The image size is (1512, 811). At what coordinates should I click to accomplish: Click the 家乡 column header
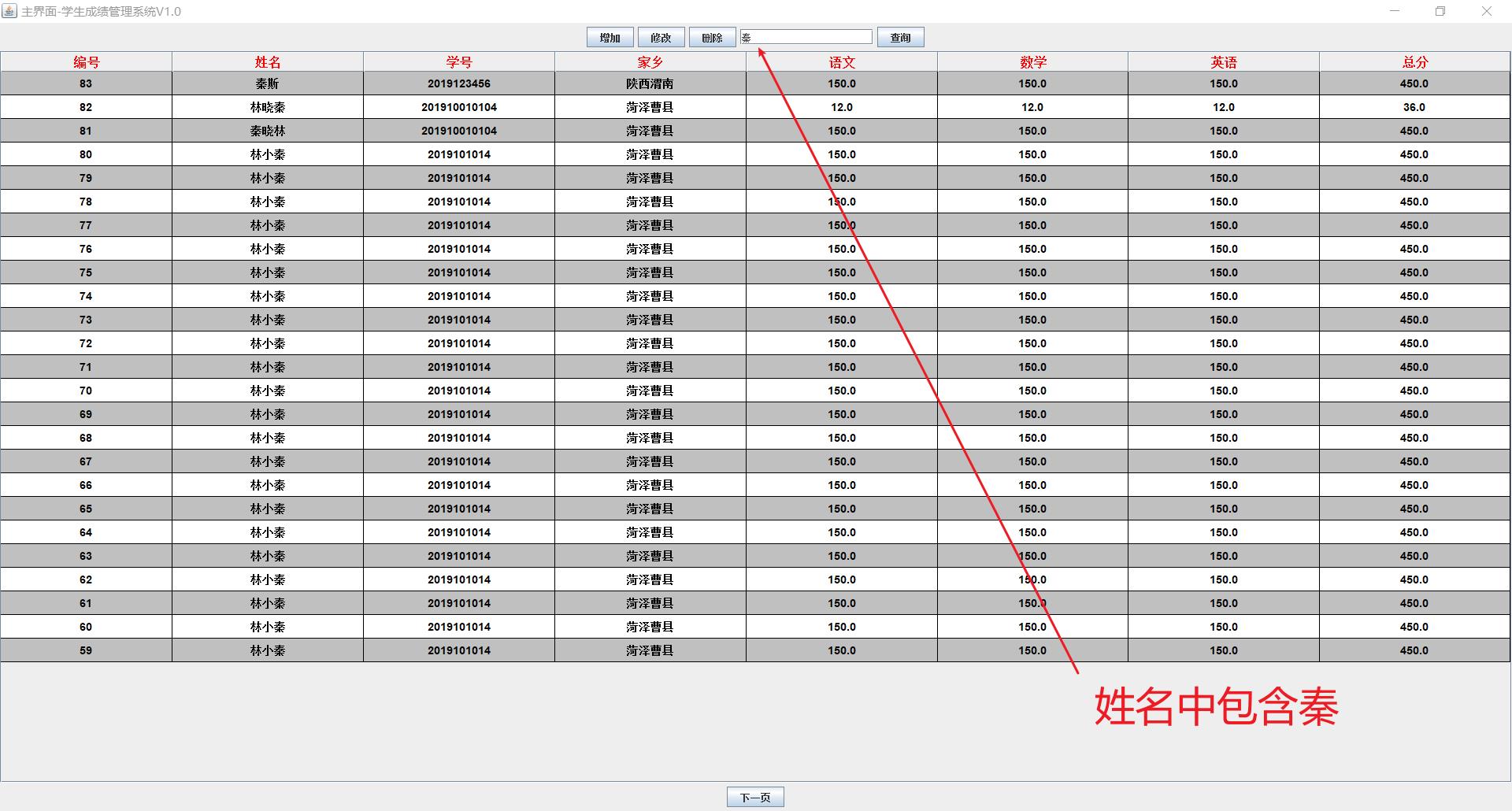click(650, 62)
